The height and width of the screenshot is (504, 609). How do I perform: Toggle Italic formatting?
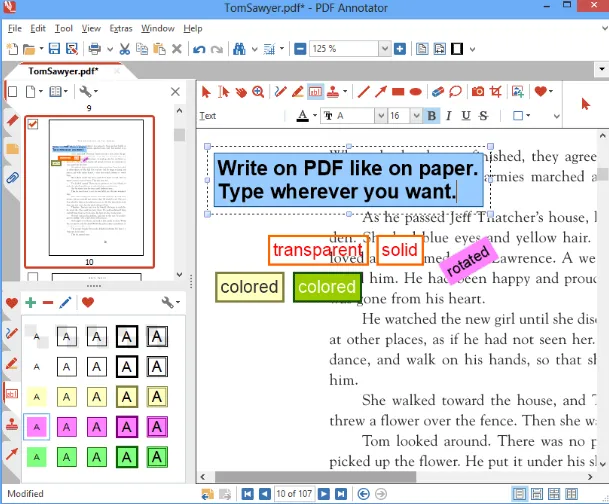[449, 116]
